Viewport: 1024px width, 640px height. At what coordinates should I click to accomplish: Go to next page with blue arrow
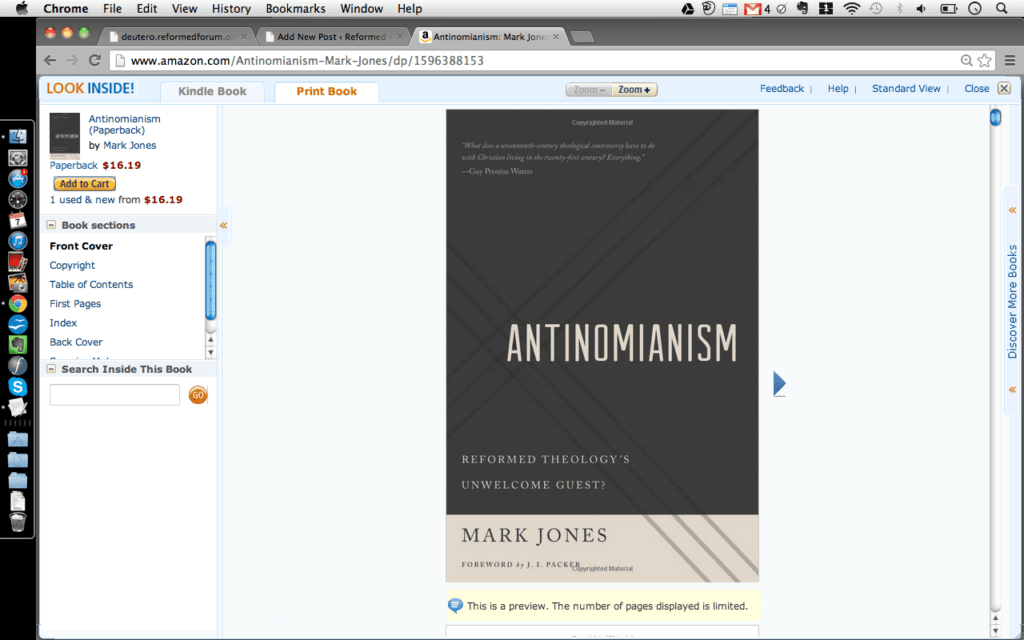(x=779, y=383)
